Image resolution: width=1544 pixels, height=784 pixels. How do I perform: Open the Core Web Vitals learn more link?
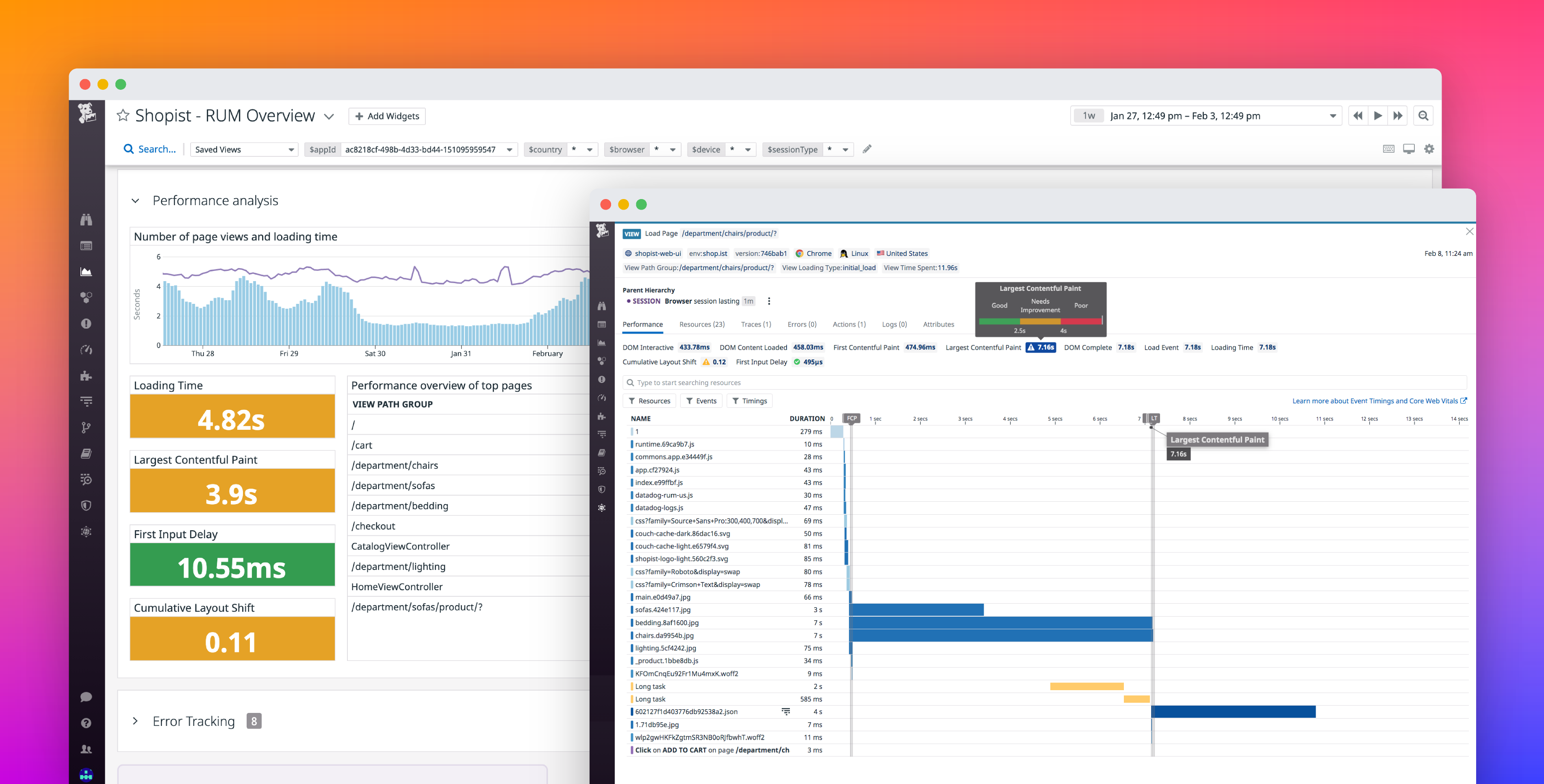(1378, 401)
